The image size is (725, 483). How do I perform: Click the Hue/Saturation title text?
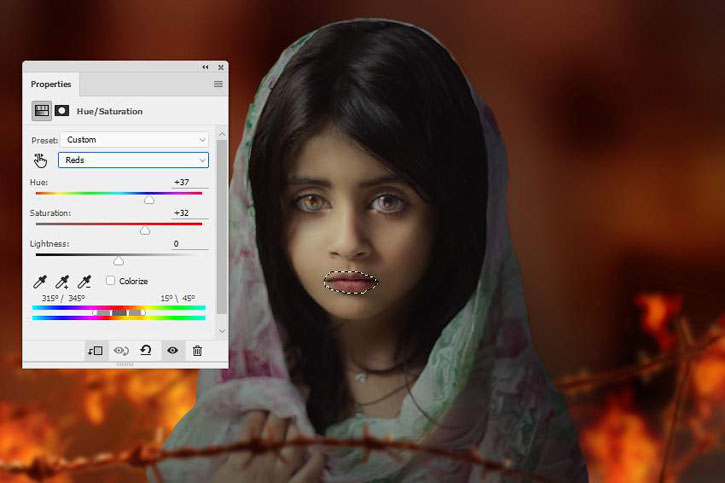click(110, 111)
